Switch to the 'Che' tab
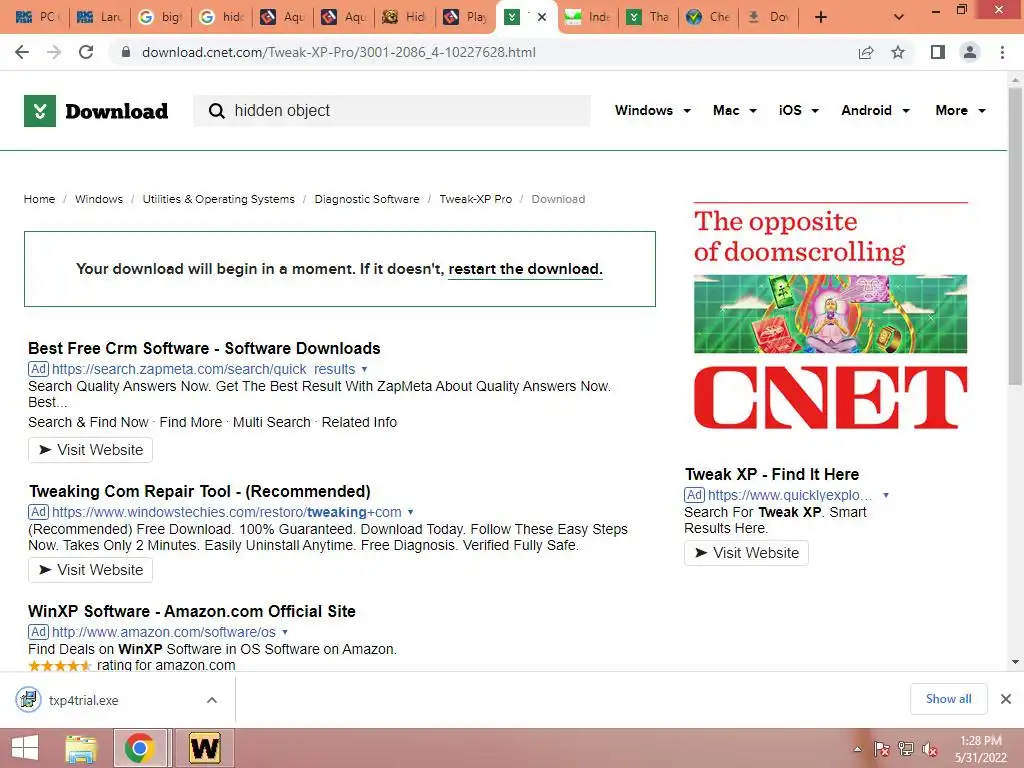The width and height of the screenshot is (1024, 768). pyautogui.click(x=709, y=17)
